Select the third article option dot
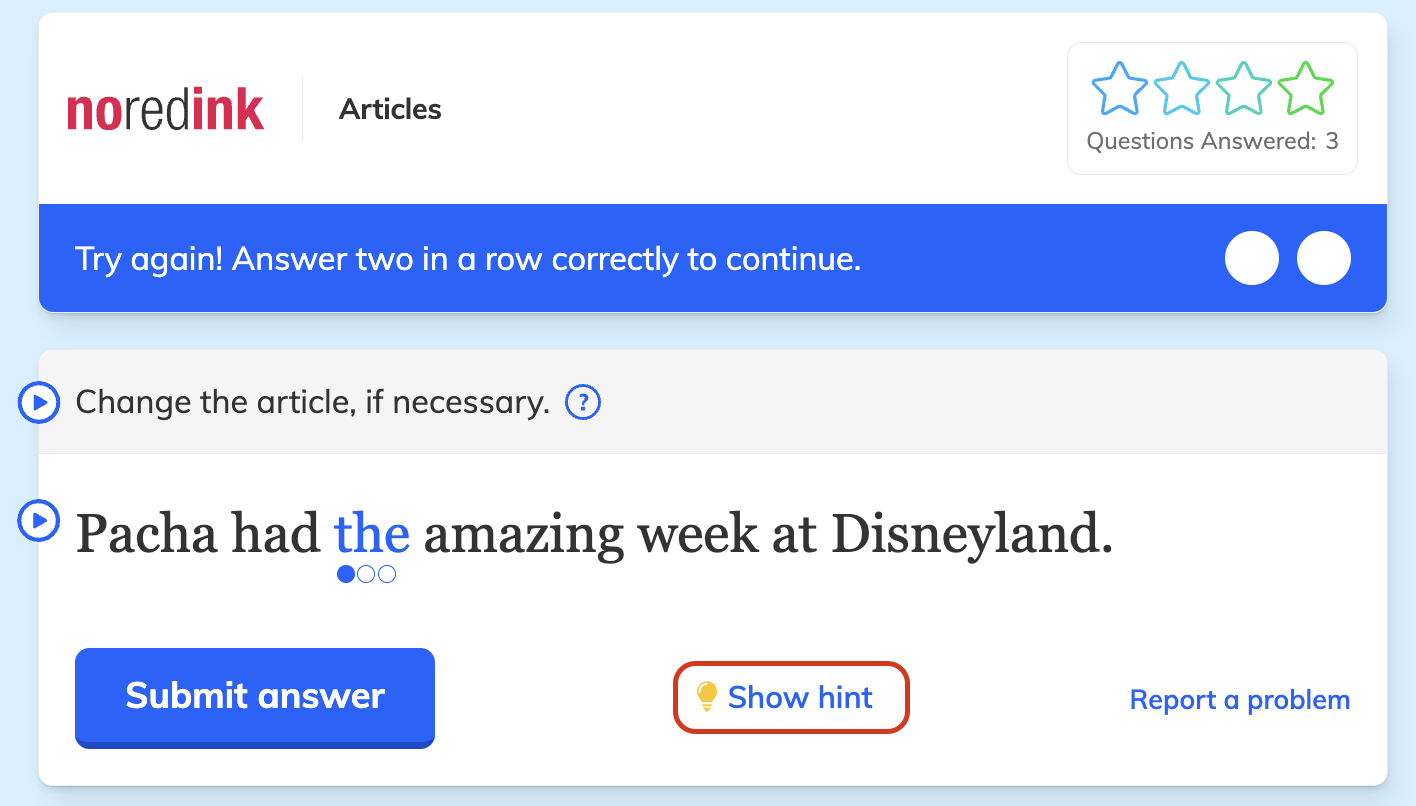Viewport: 1416px width, 806px height. (388, 573)
